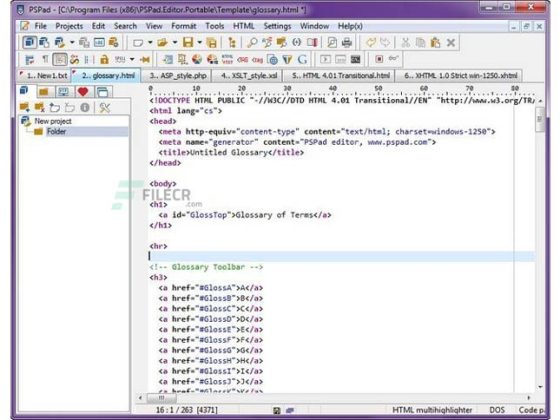Click the Copy icon in toolbar

(x=420, y=43)
